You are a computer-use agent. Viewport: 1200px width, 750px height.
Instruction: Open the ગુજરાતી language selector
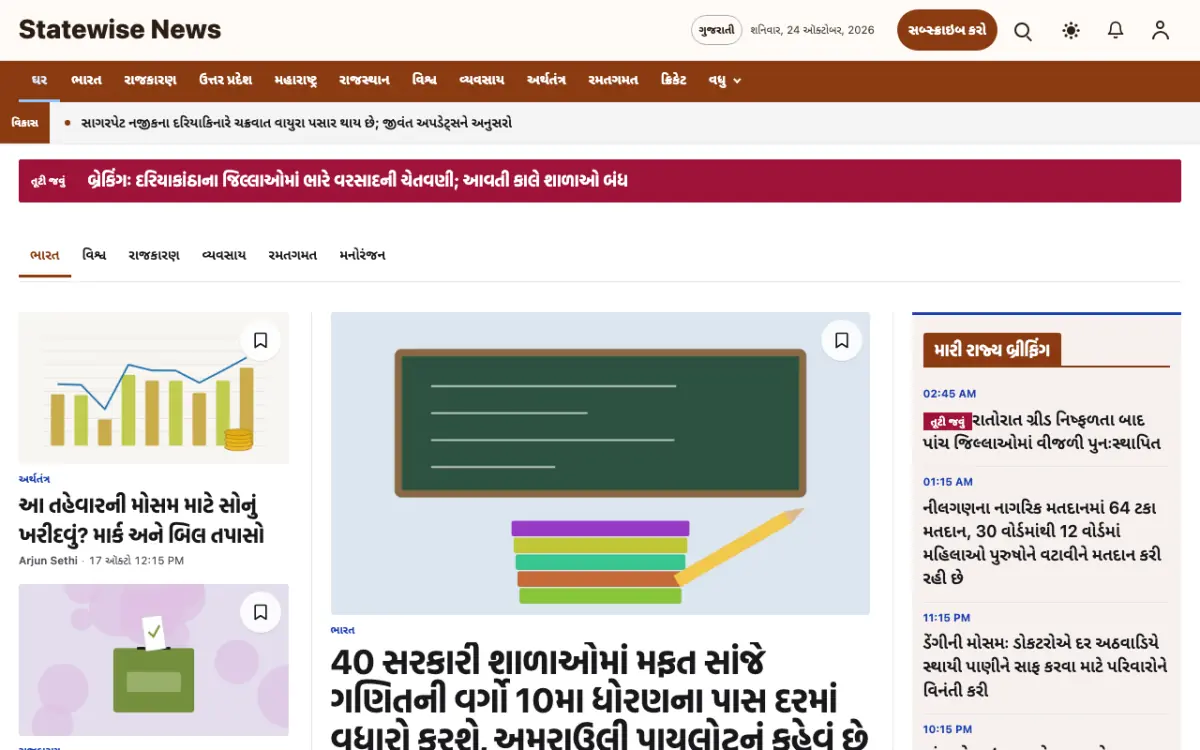coord(717,30)
